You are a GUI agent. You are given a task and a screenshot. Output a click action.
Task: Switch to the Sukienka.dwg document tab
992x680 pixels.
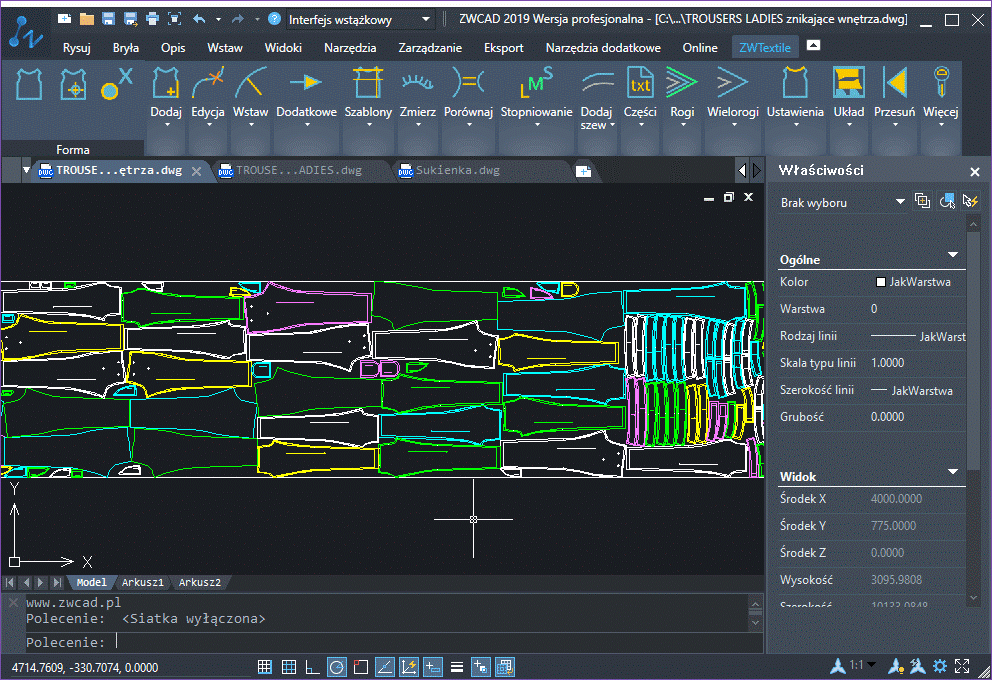click(458, 171)
